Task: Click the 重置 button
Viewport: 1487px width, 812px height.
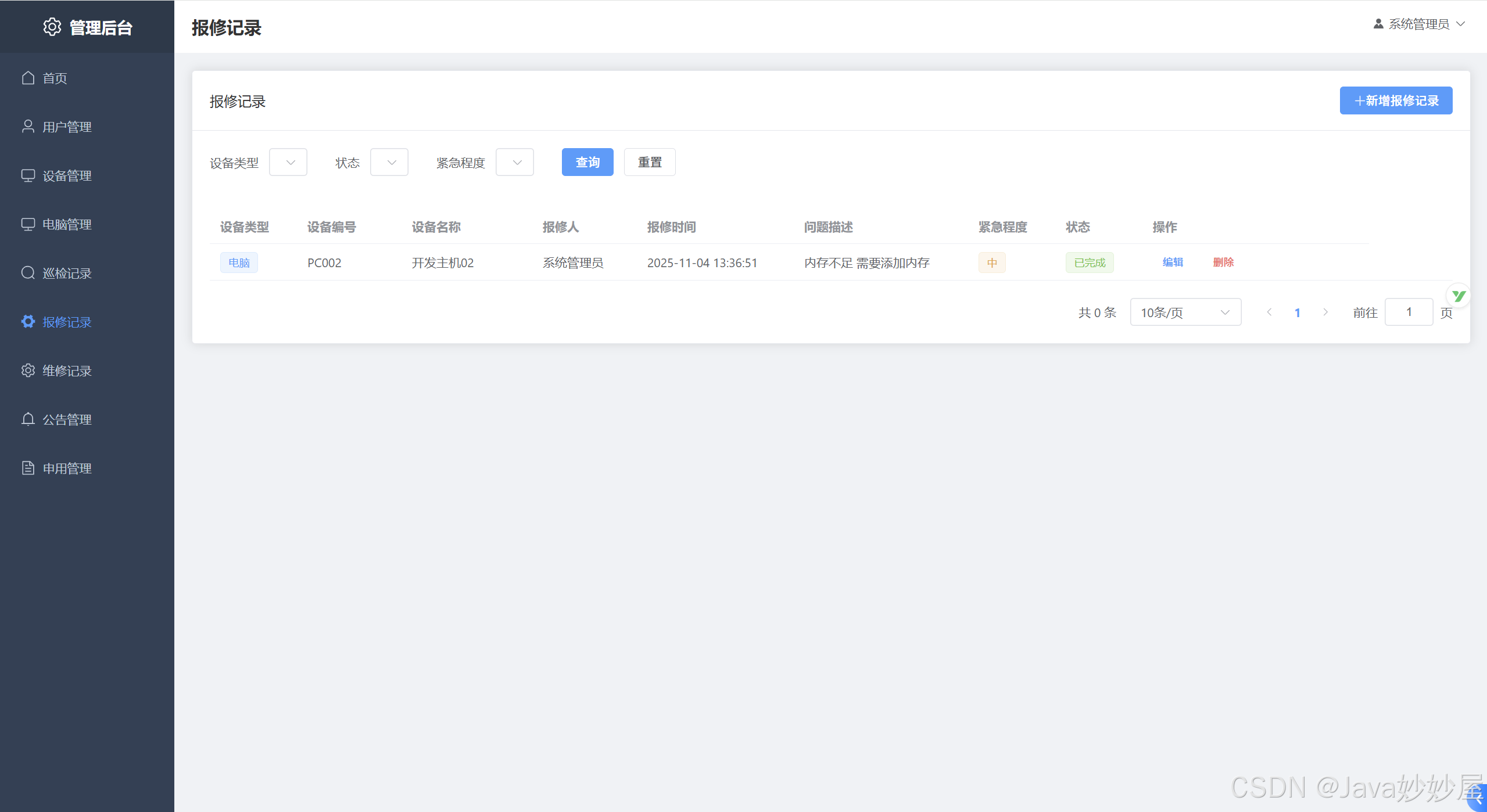Action: click(650, 163)
